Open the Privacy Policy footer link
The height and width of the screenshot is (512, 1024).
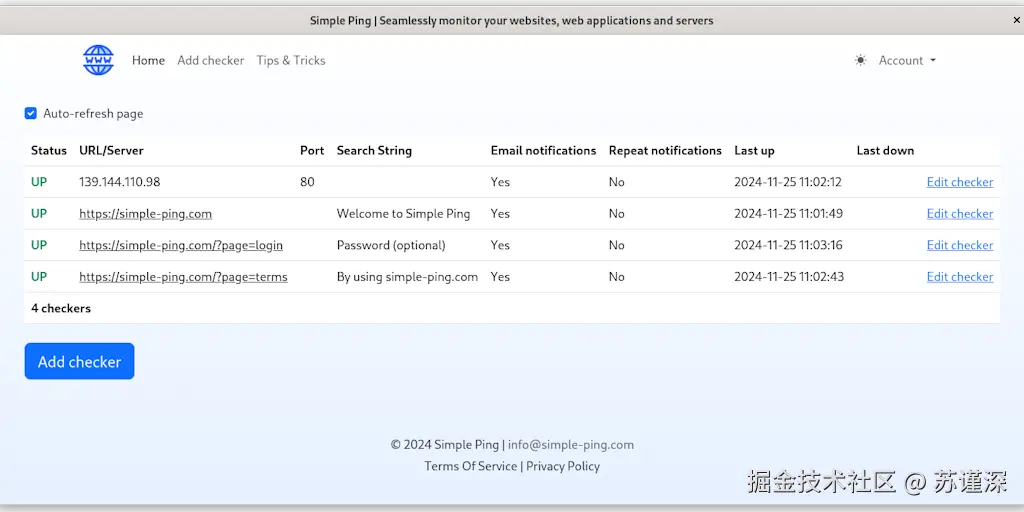563,466
